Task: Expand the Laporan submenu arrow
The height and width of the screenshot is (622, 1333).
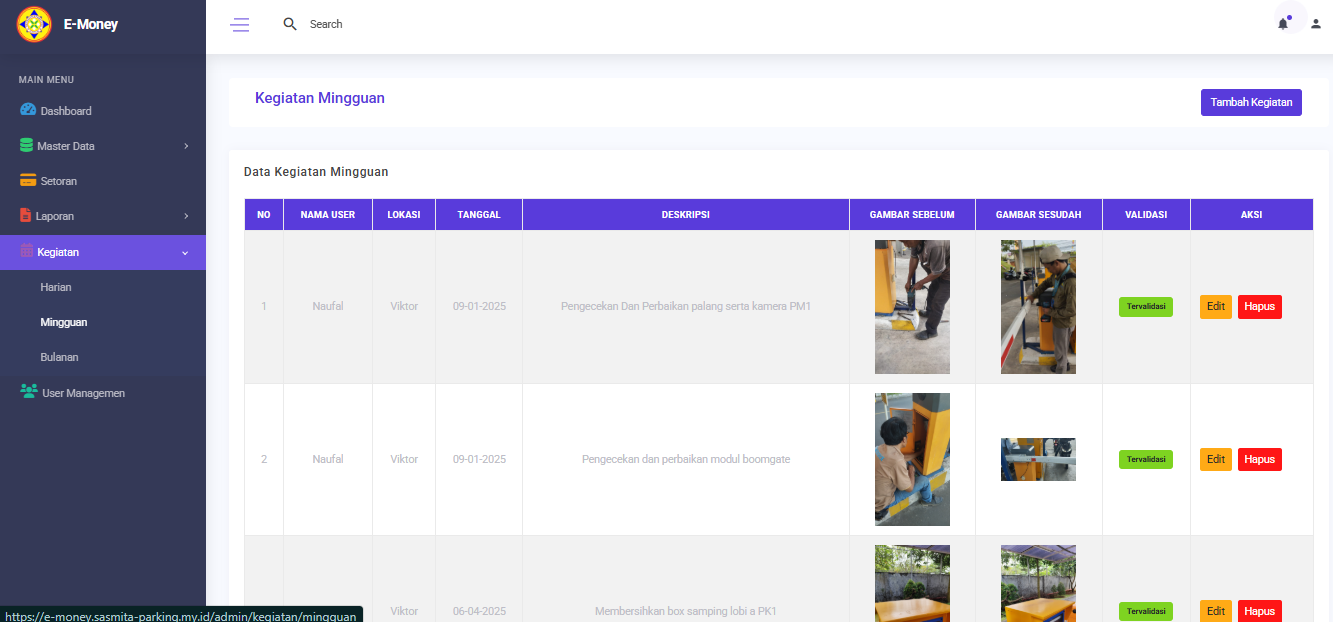Action: coord(186,216)
